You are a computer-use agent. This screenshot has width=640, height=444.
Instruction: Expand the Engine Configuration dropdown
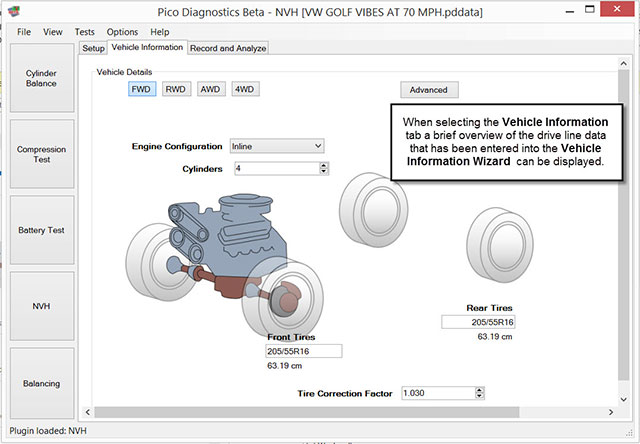277,146
